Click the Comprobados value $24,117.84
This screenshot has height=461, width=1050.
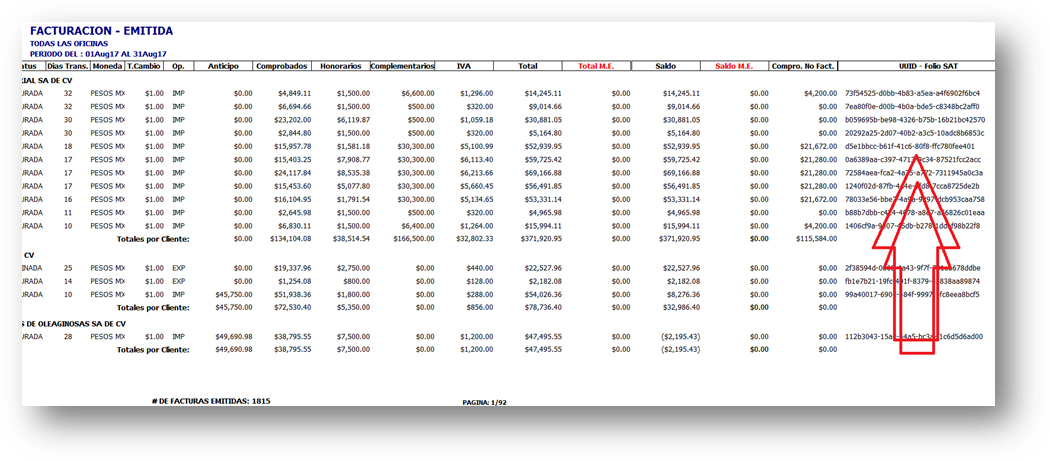tap(291, 173)
